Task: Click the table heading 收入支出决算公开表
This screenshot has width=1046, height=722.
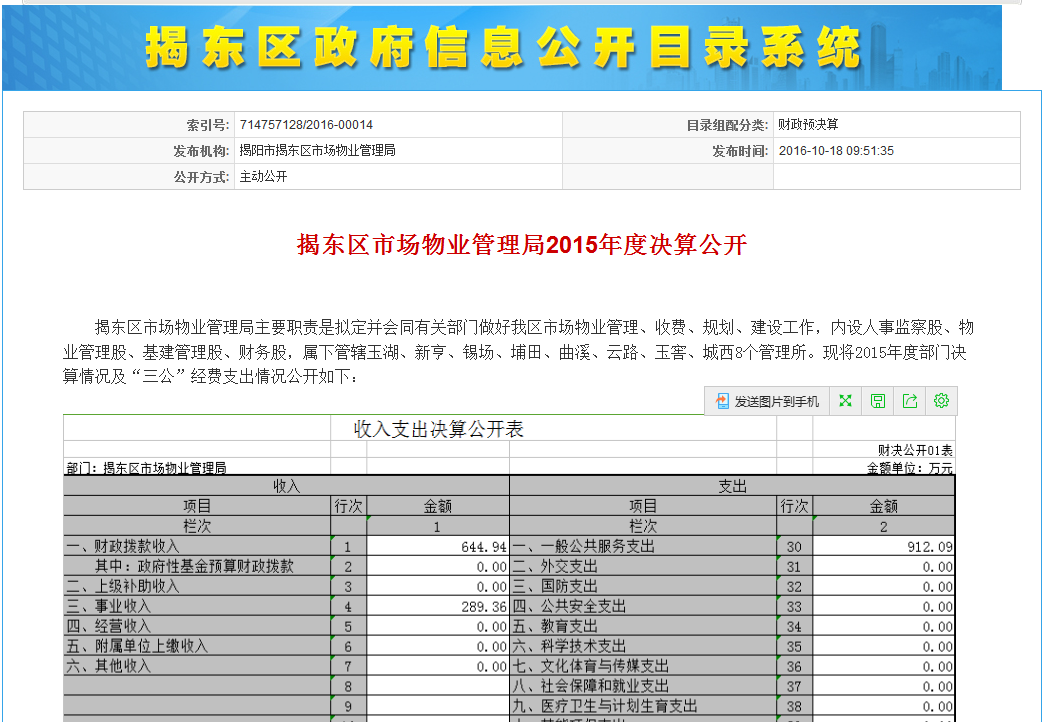Action: (438, 429)
